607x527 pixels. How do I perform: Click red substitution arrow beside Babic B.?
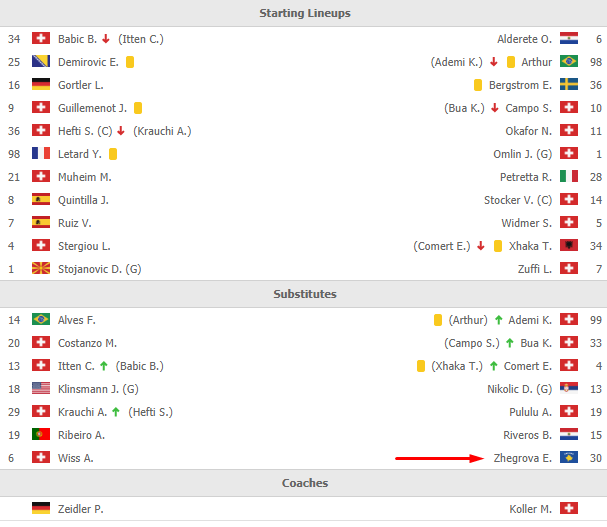coord(106,39)
